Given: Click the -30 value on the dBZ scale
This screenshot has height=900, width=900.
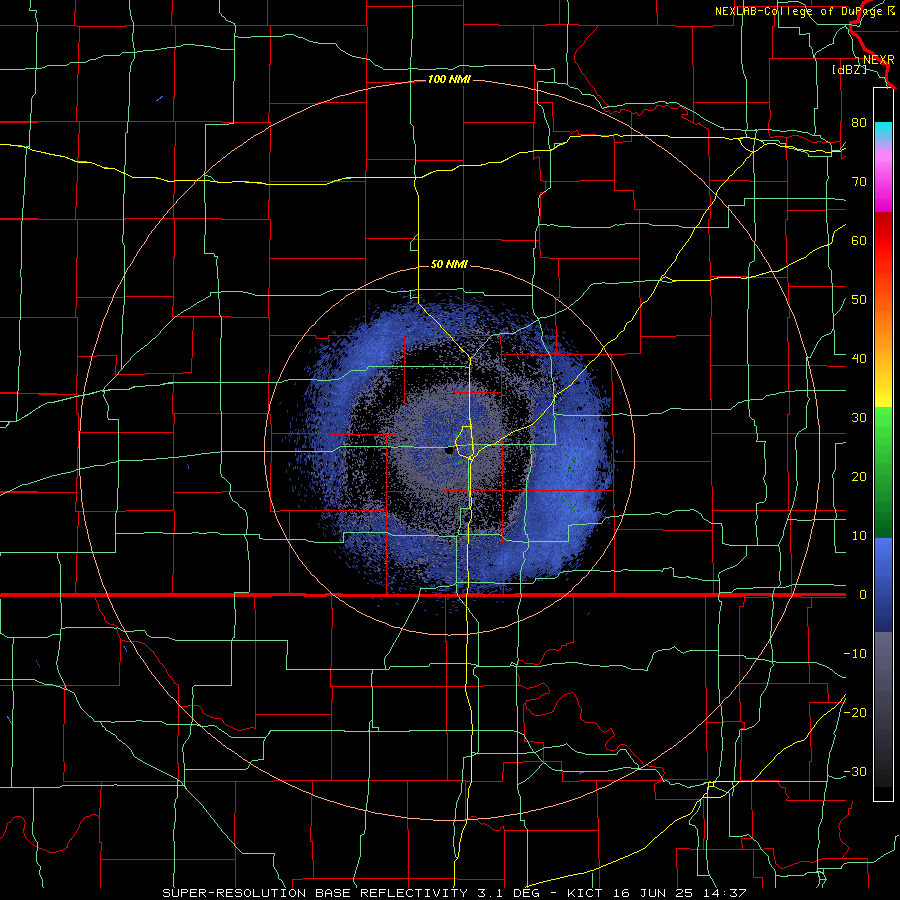Looking at the screenshot, I should [855, 771].
